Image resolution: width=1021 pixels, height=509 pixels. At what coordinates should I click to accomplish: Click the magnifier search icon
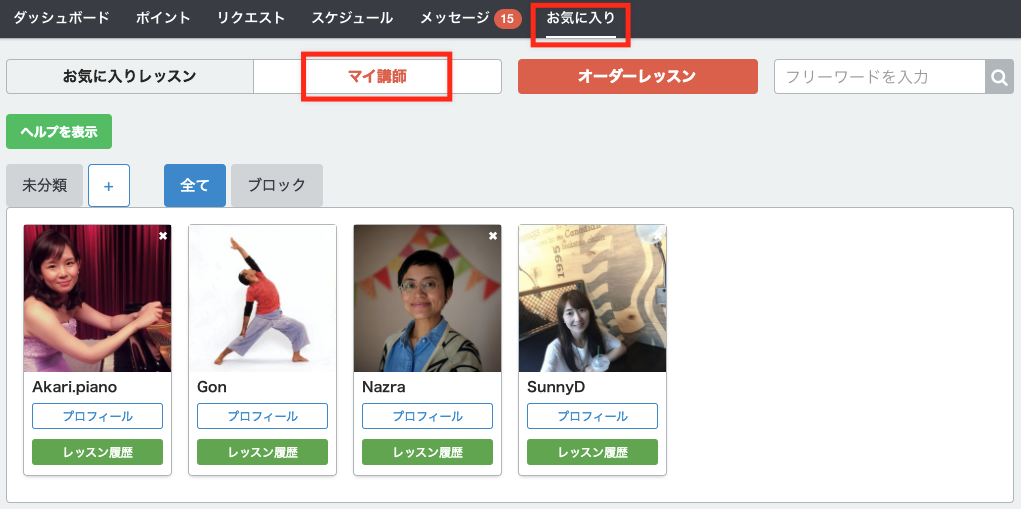pyautogui.click(x=1000, y=77)
